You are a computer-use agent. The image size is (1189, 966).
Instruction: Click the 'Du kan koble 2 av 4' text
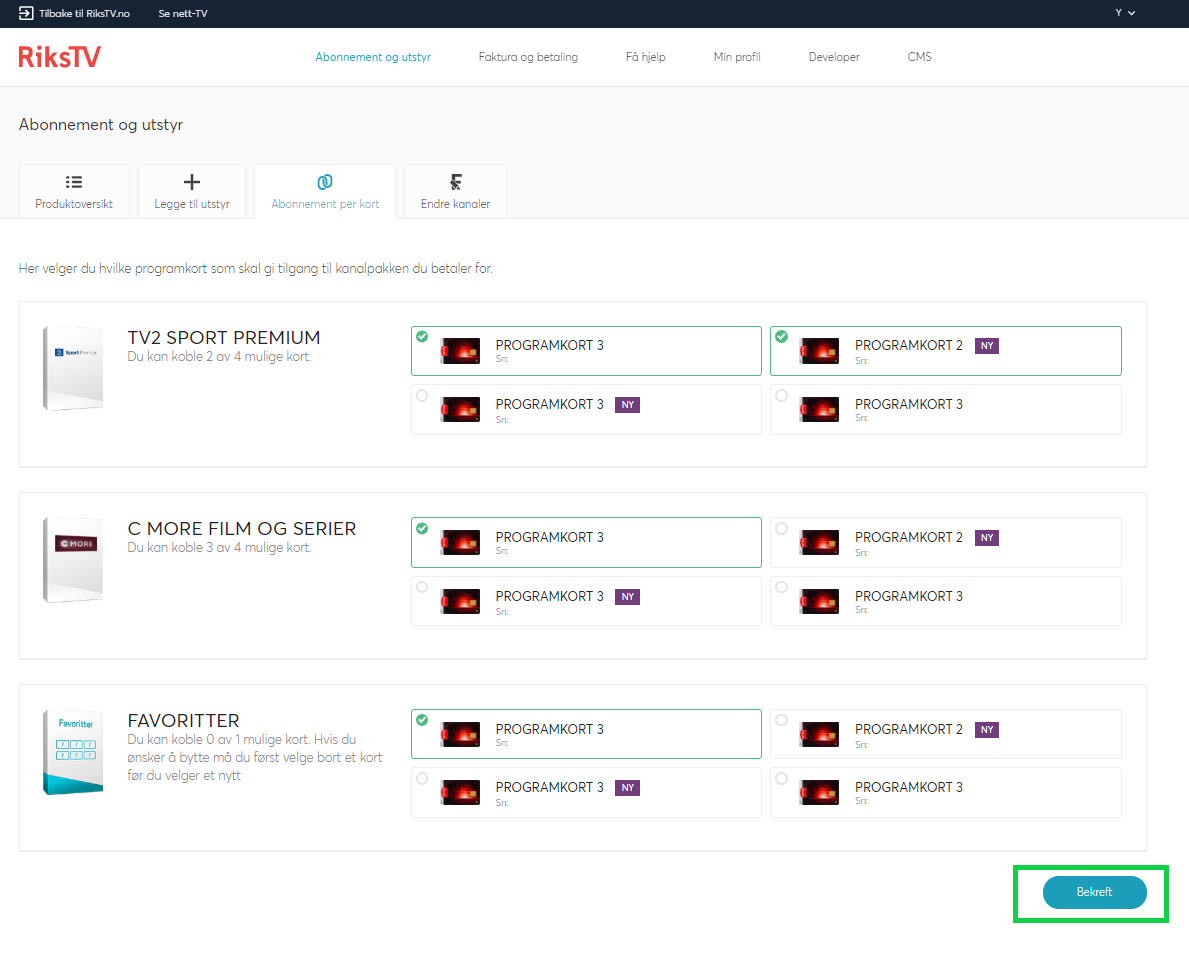coord(219,356)
